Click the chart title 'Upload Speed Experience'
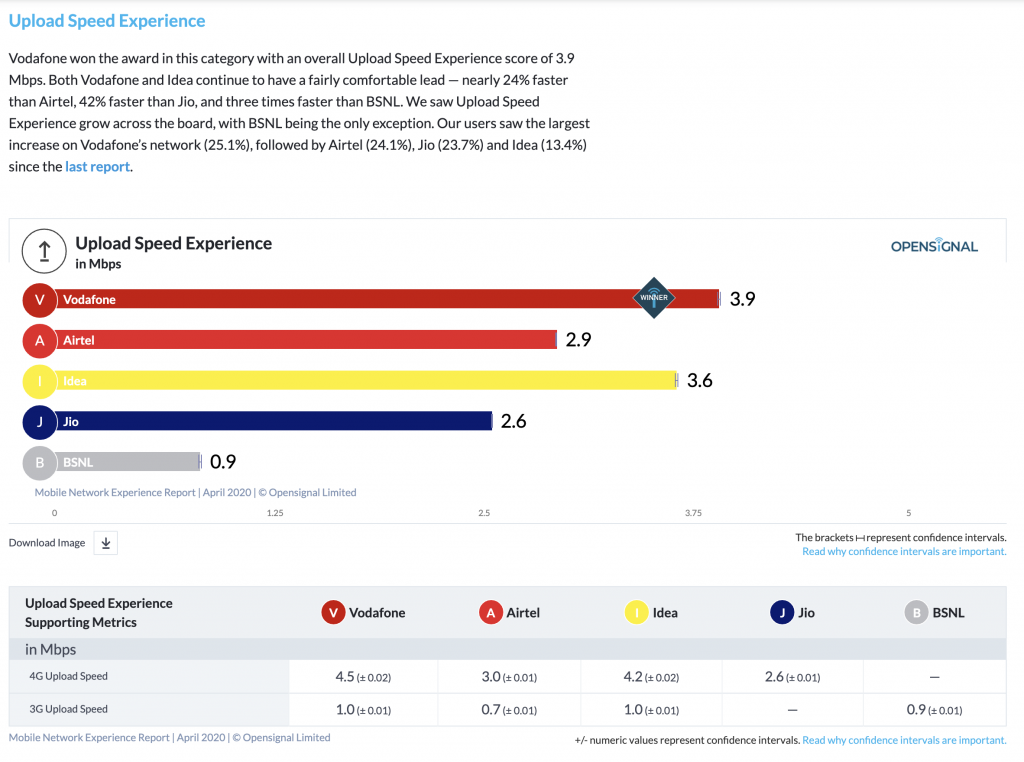Viewport: 1024px width, 762px height. 174,243
